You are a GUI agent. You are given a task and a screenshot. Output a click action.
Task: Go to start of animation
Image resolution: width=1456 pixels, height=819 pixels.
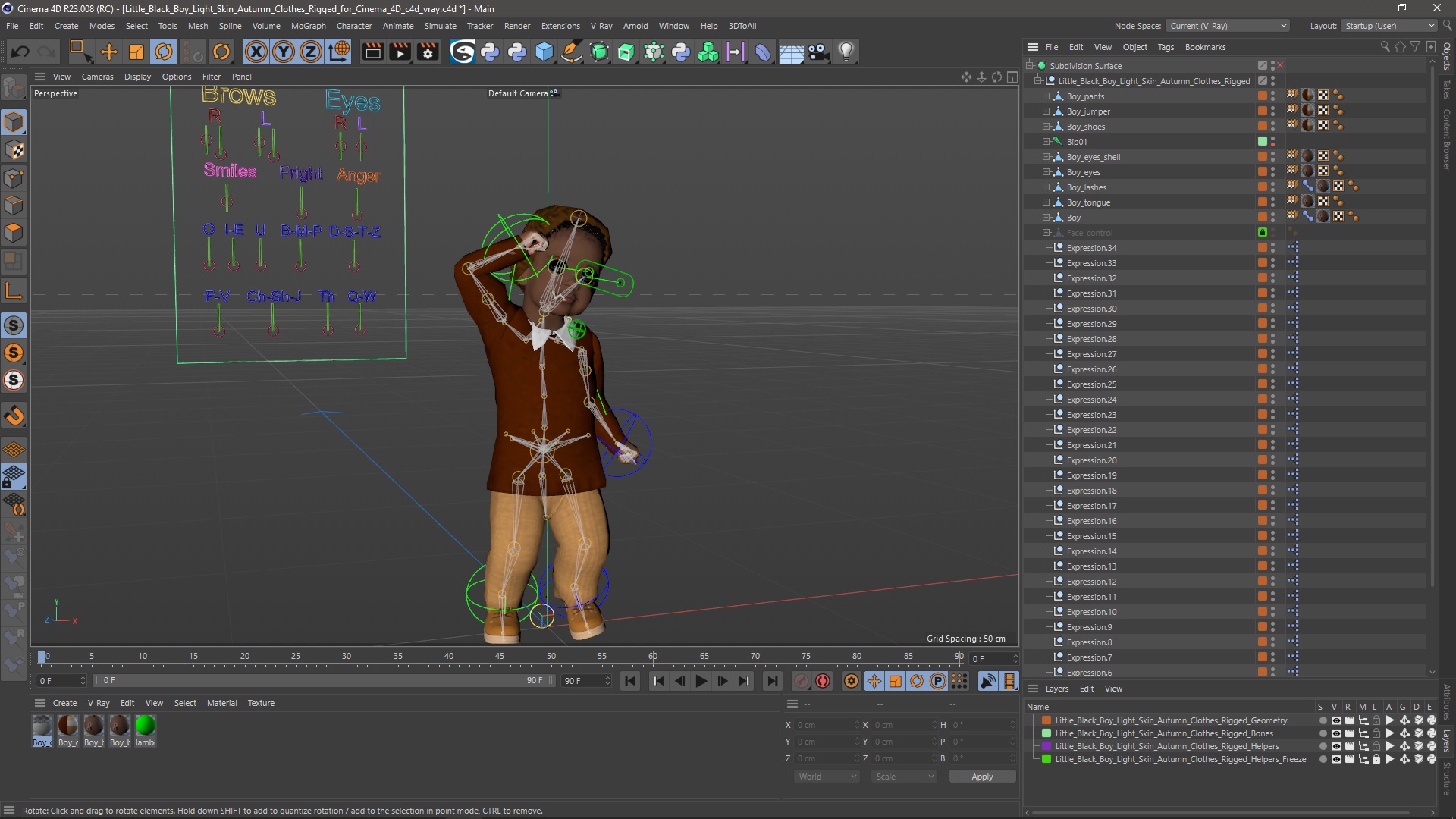pyautogui.click(x=630, y=681)
